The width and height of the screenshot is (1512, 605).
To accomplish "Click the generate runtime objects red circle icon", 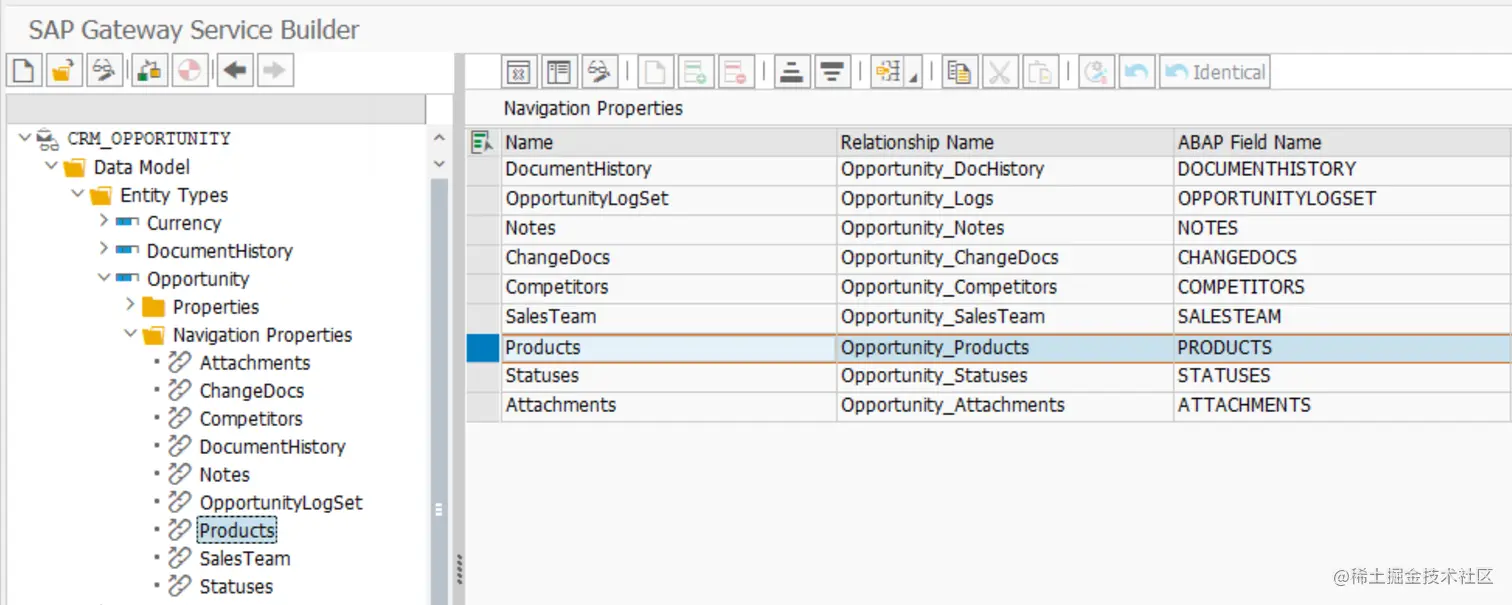I will (x=189, y=70).
